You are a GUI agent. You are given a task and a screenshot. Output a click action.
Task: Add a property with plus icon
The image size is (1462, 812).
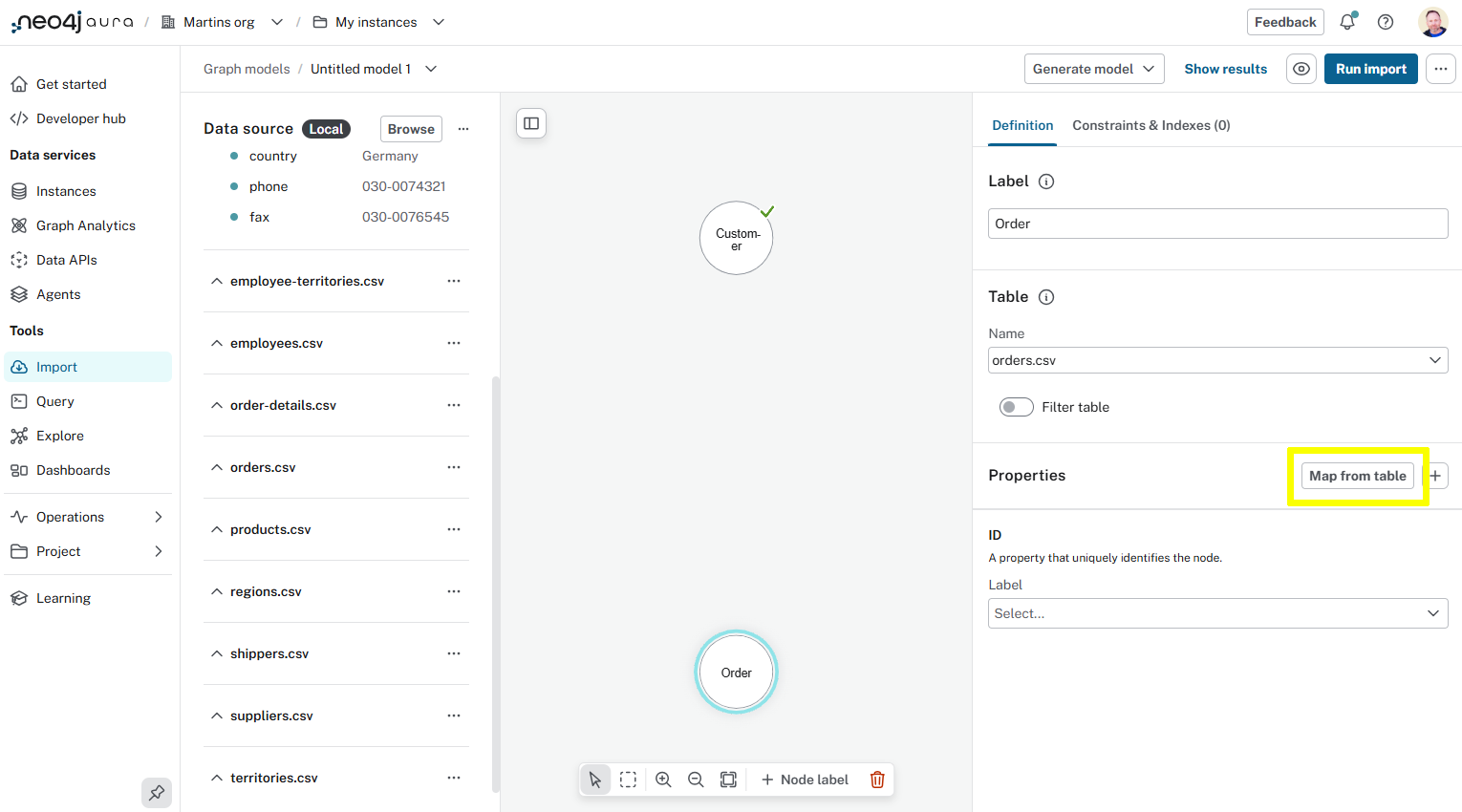[1435, 476]
